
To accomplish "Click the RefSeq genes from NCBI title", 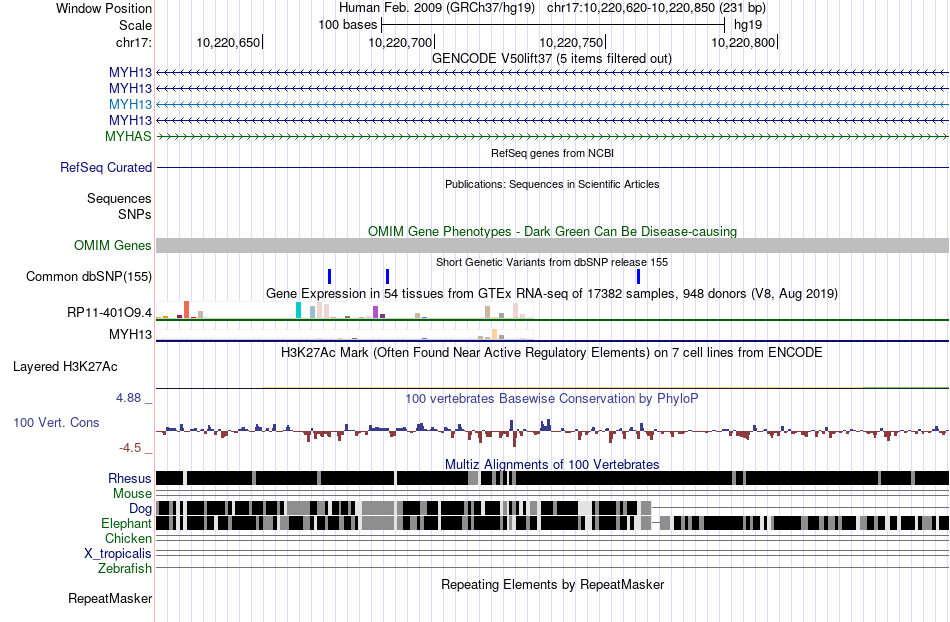I will (552, 153).
